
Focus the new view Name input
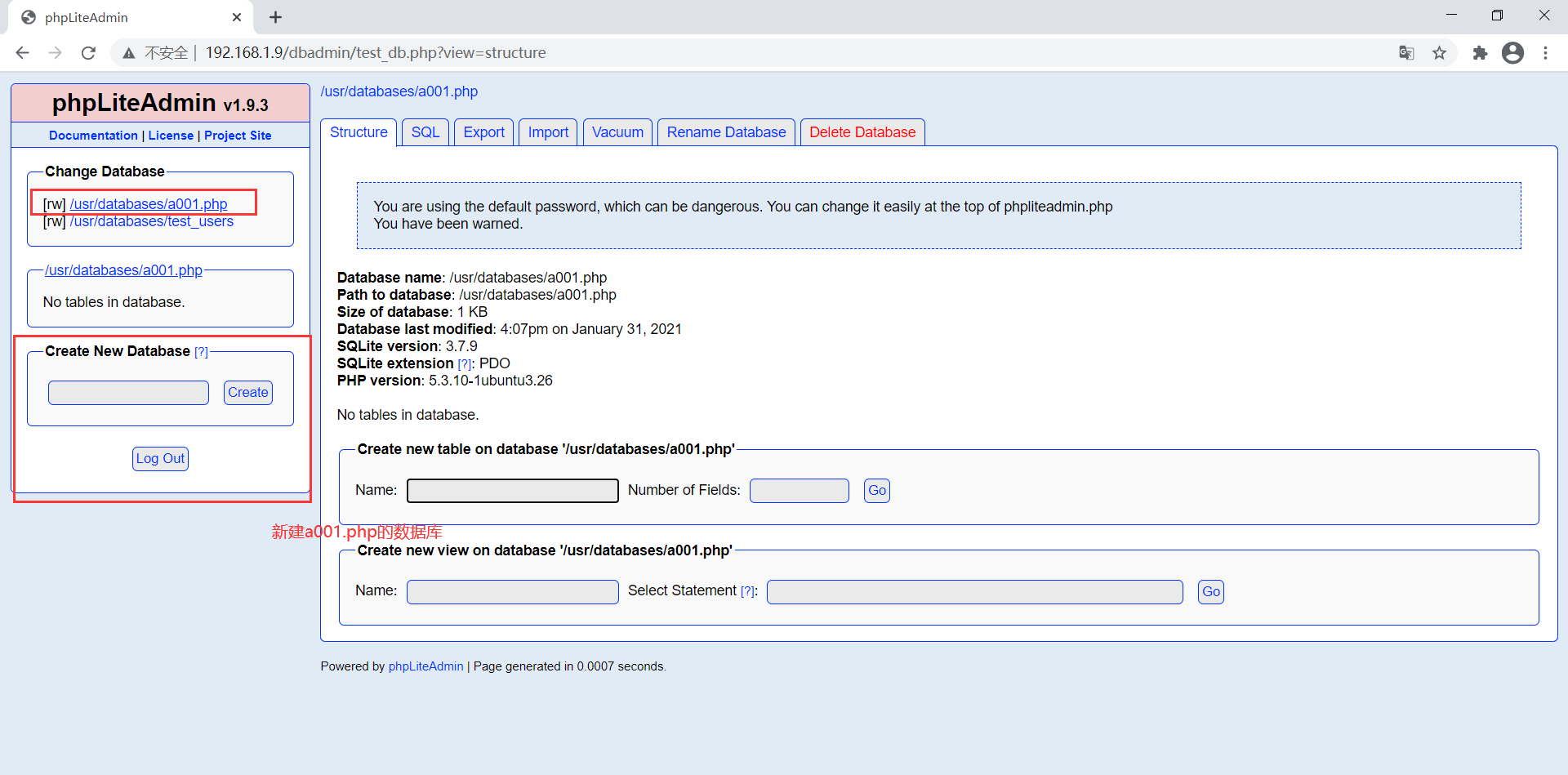pyautogui.click(x=513, y=592)
